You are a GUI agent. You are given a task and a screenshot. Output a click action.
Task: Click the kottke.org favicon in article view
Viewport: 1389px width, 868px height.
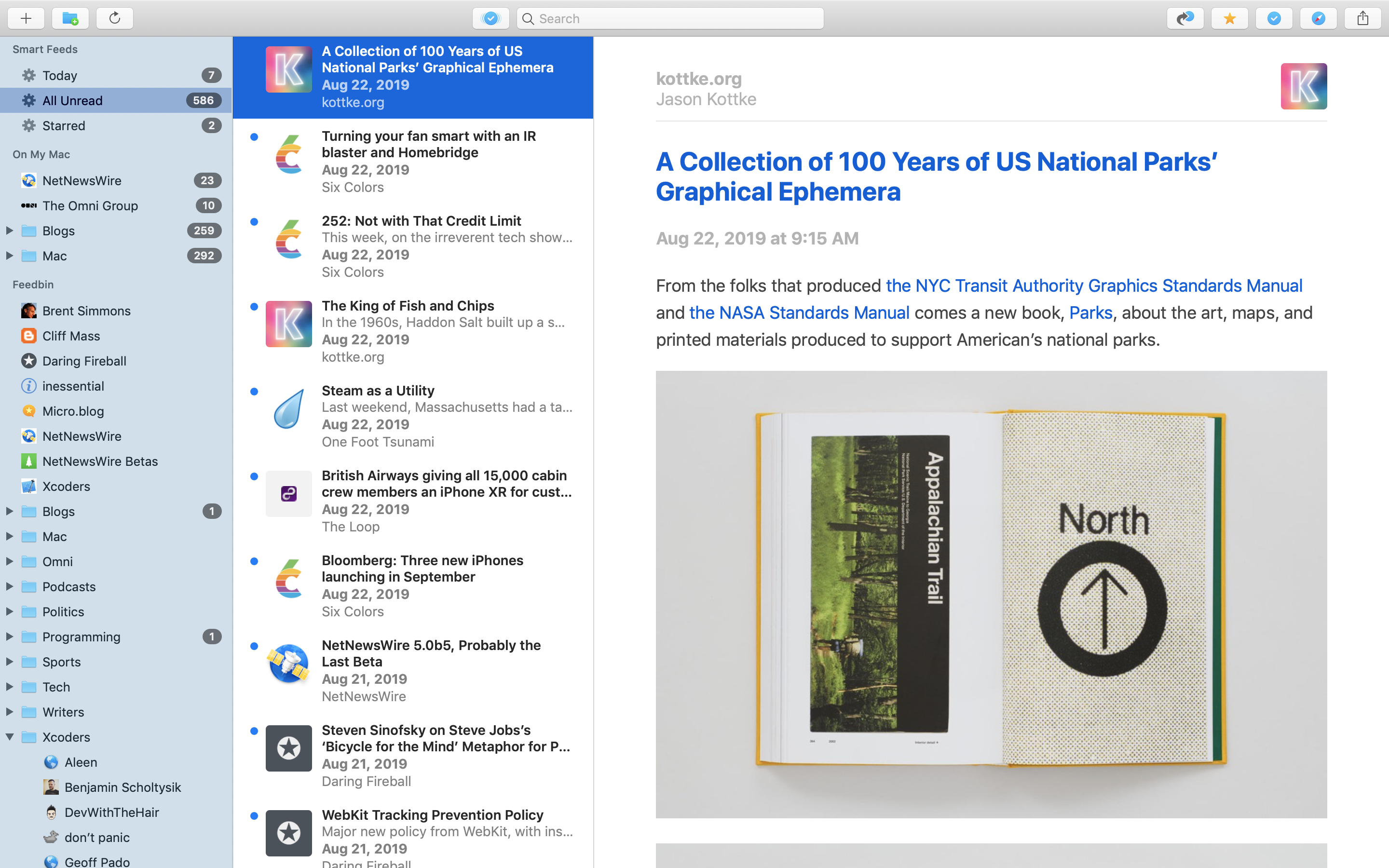tap(1303, 87)
